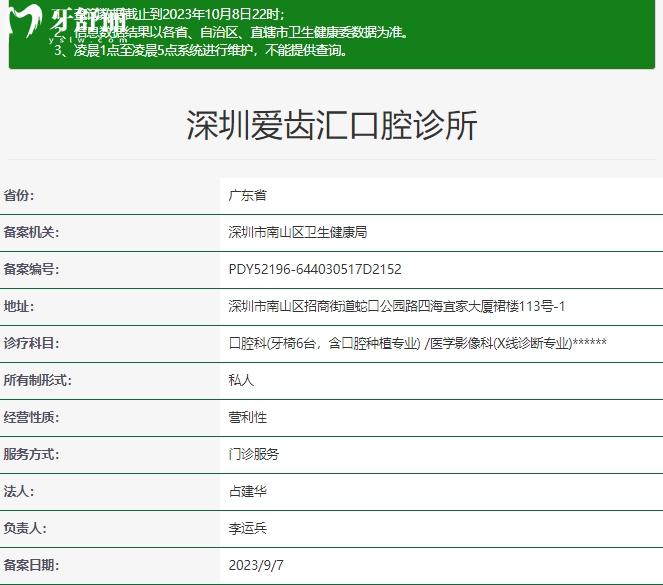Click the clinic title 深圳爱齿汇口腔诊所
This screenshot has height=585, width=663.
(x=332, y=125)
